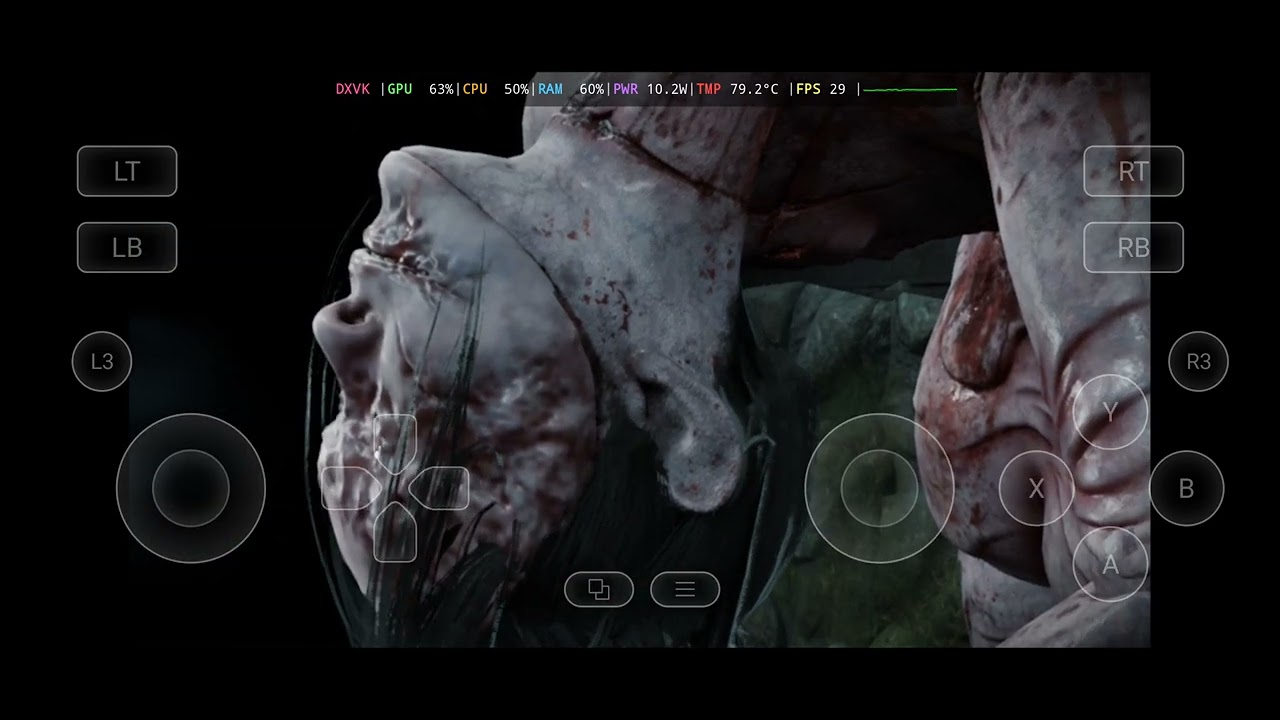This screenshot has height=720, width=1280.
Task: Tap the RT trigger button
Action: 1133,171
